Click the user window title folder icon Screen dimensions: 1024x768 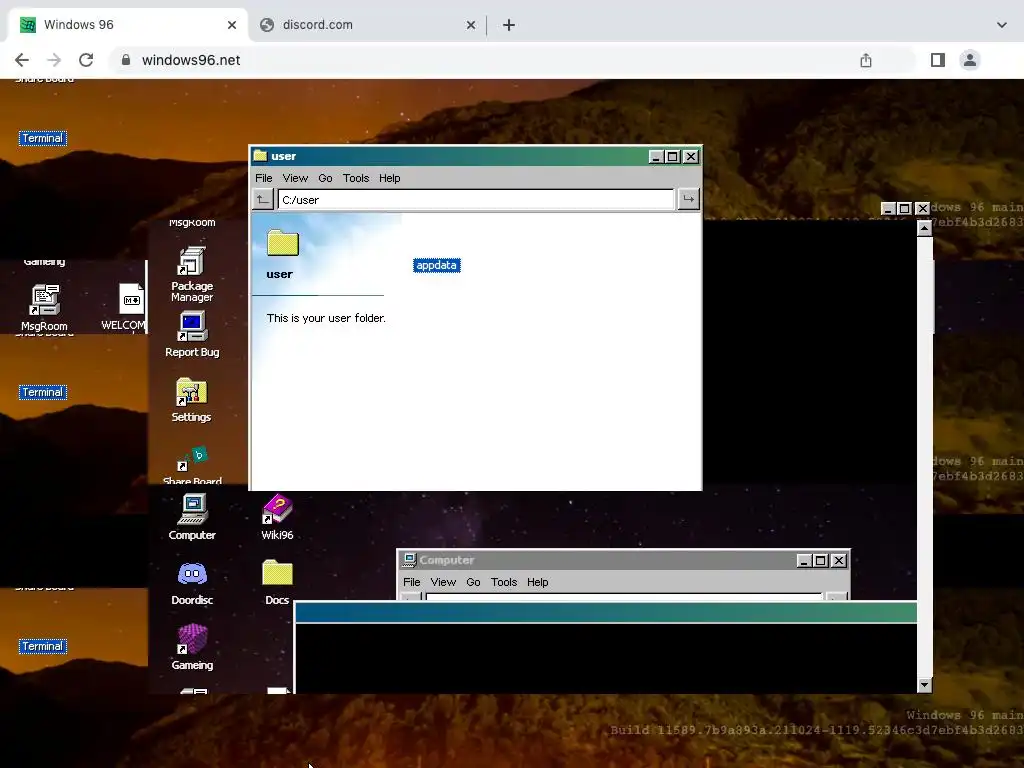260,155
